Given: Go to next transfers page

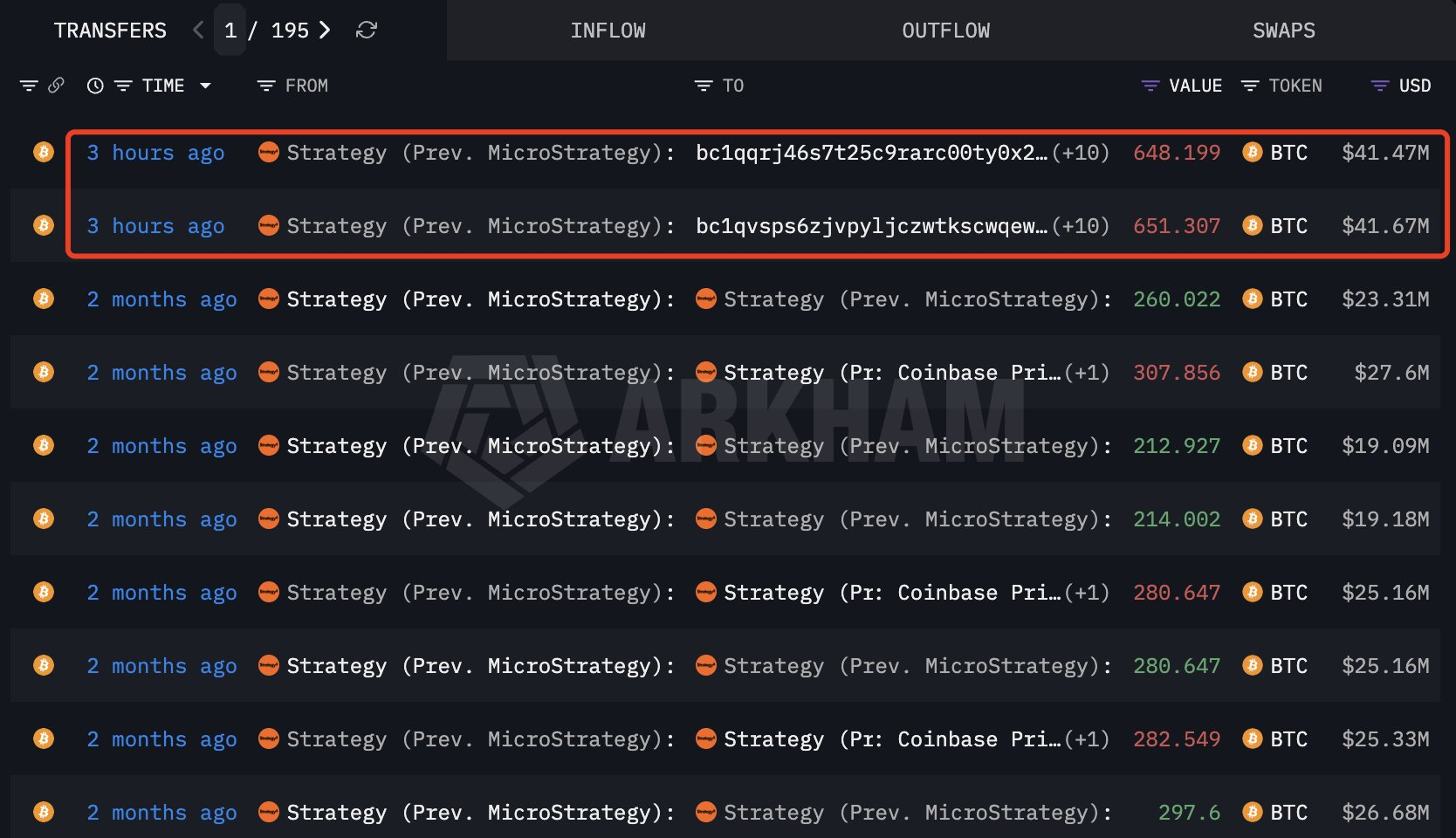Looking at the screenshot, I should [325, 31].
